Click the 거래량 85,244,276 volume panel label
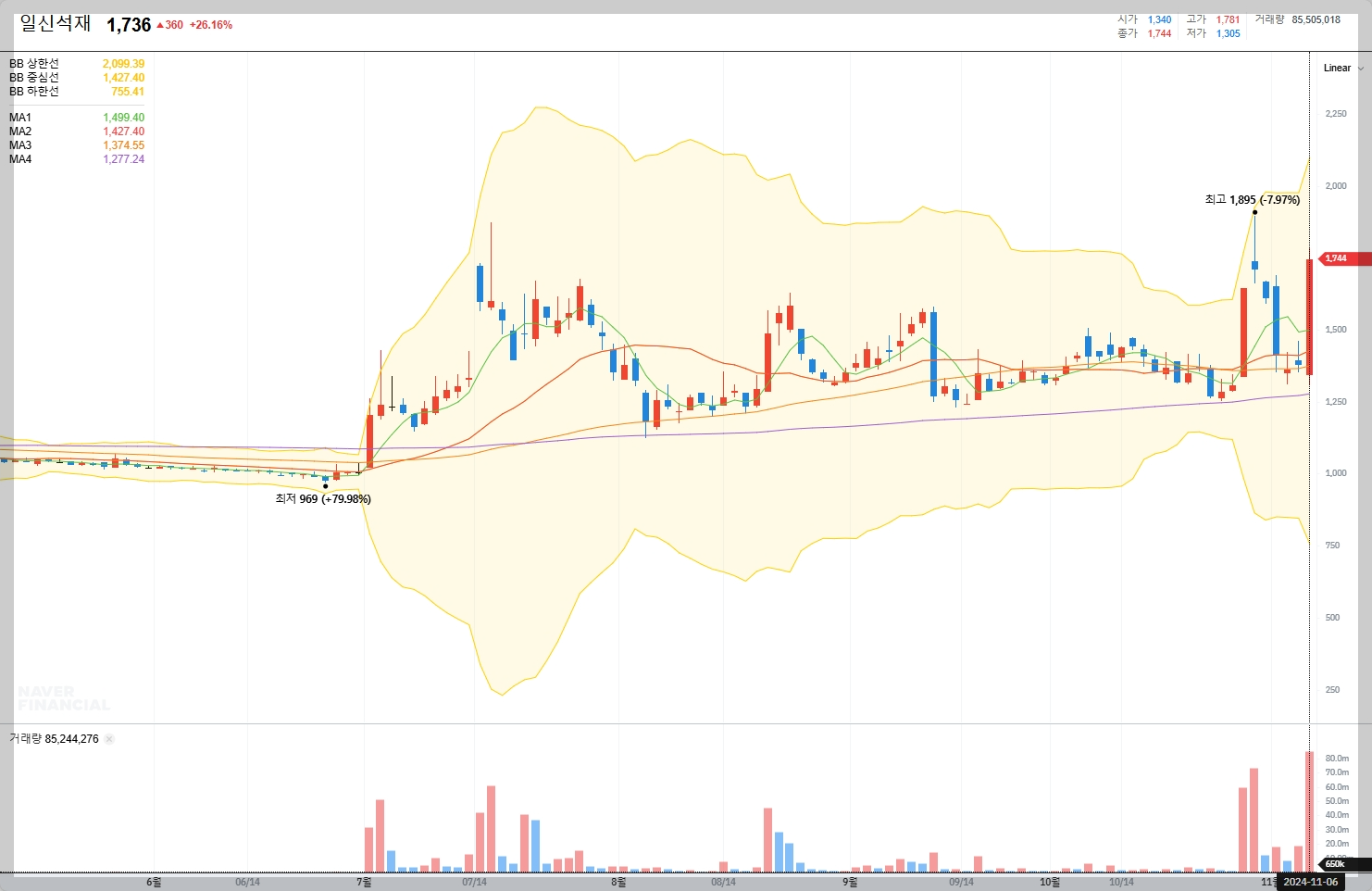Image resolution: width=1372 pixels, height=891 pixels. (x=54, y=739)
